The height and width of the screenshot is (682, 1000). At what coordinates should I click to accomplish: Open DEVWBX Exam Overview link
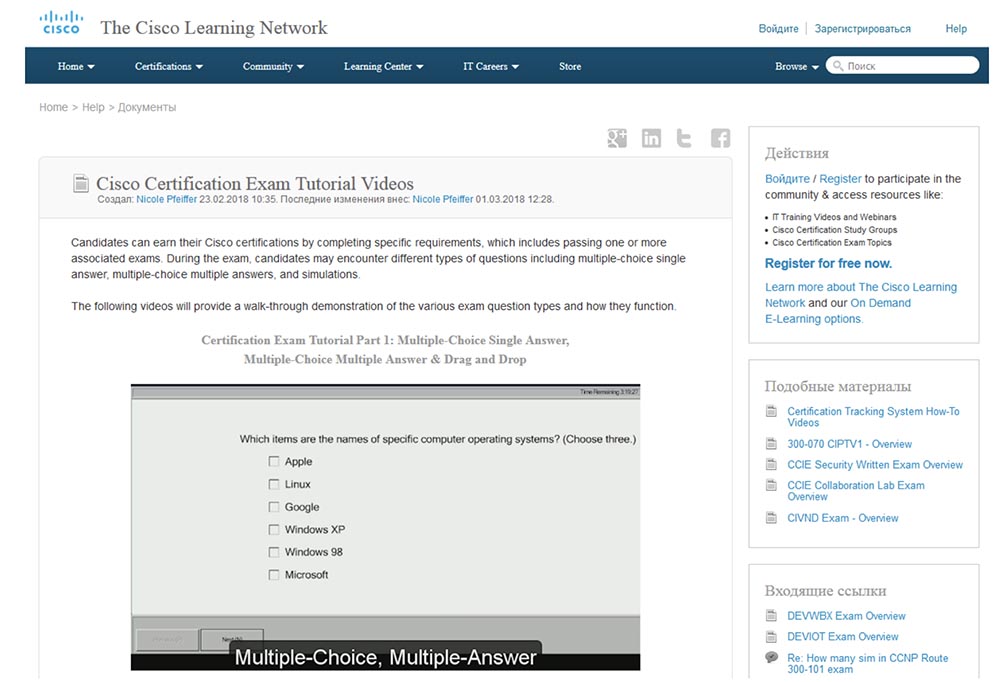846,616
